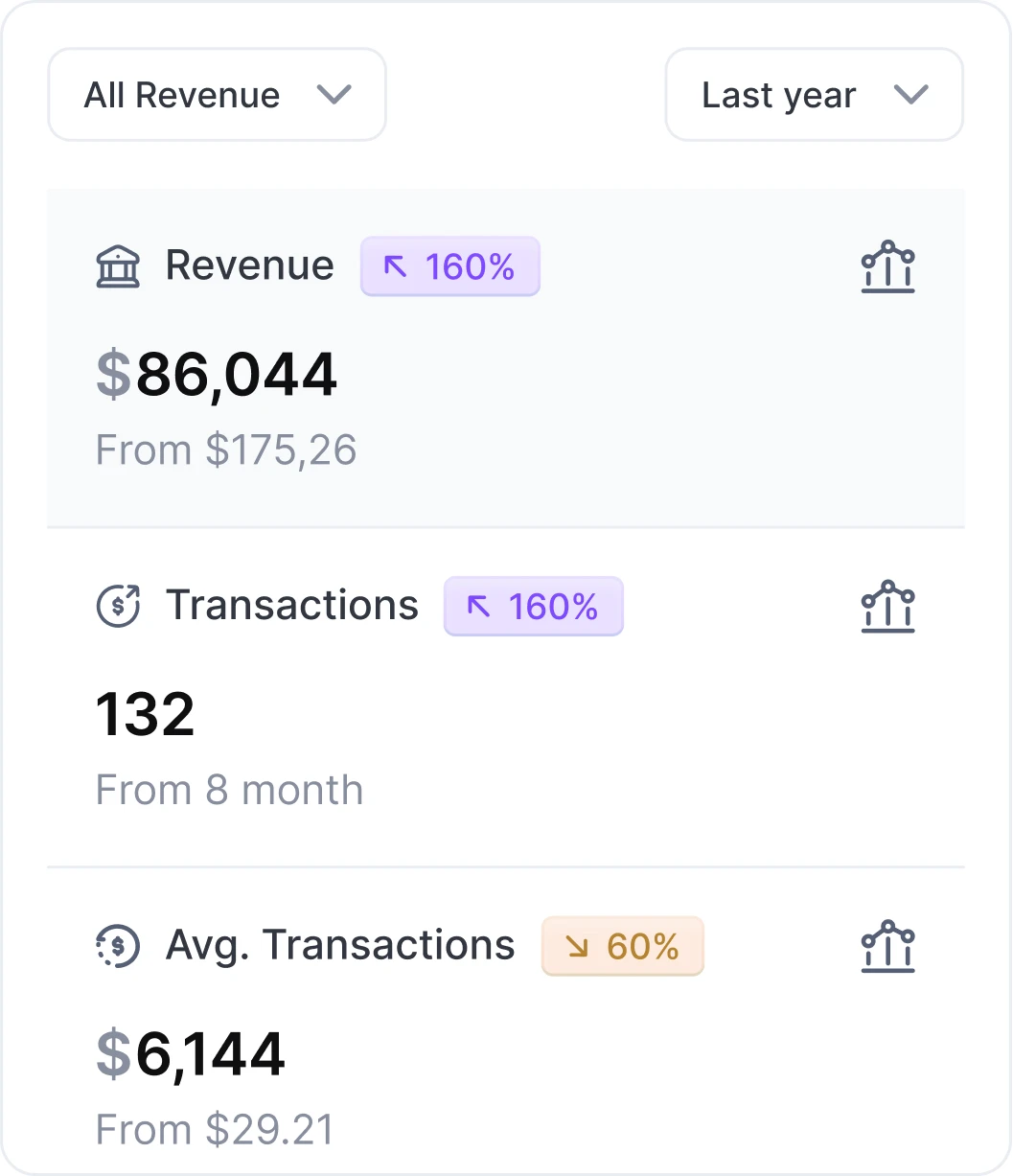Select the Revenue metric card
1013x1176 pixels.
(506, 357)
